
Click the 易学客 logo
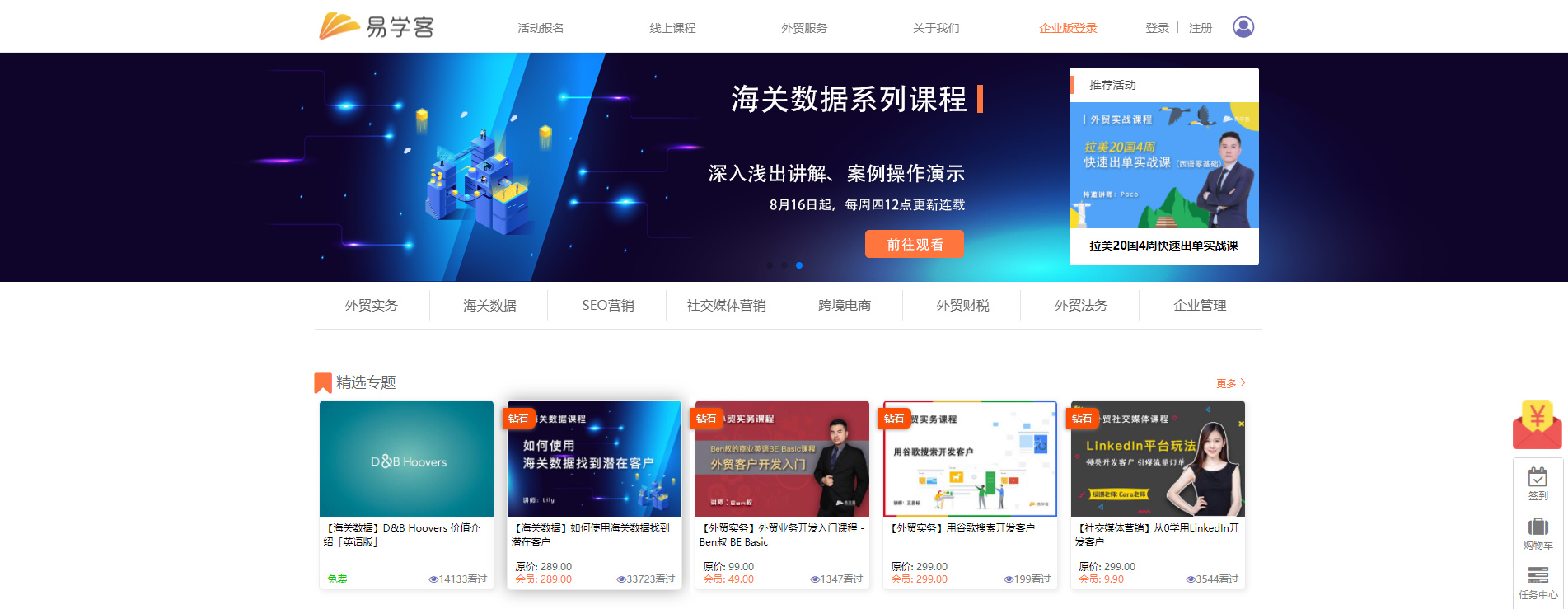pyautogui.click(x=377, y=26)
